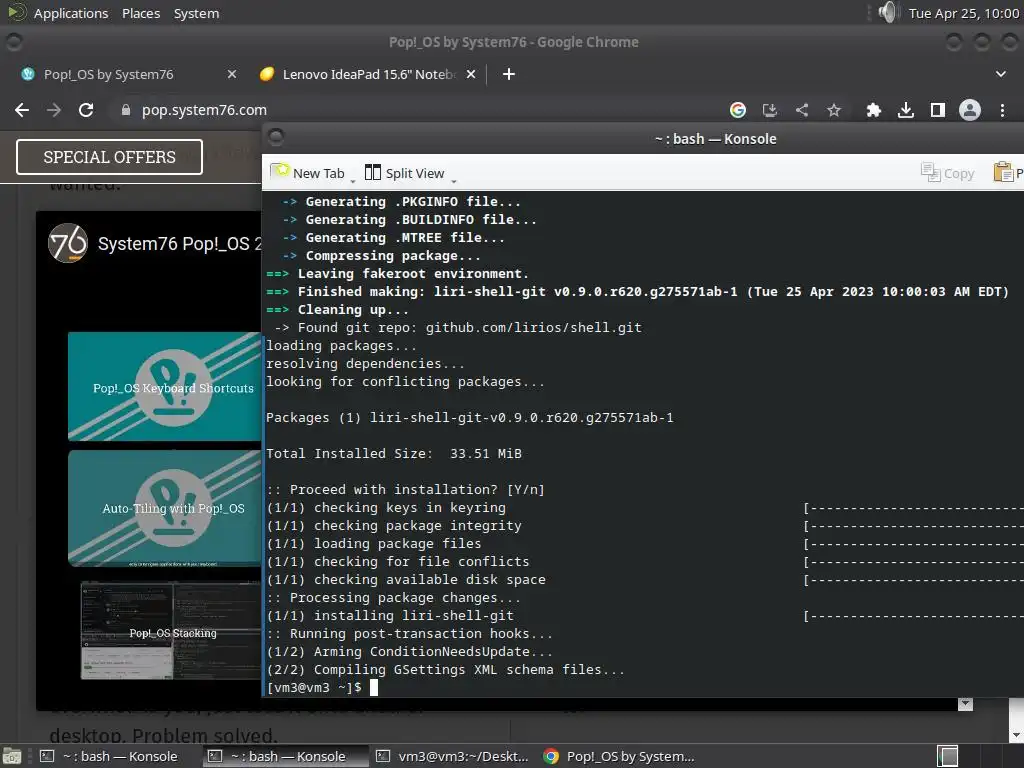Open Pop!_OS Keyboard Shortcuts video thumbnail

coord(165,387)
